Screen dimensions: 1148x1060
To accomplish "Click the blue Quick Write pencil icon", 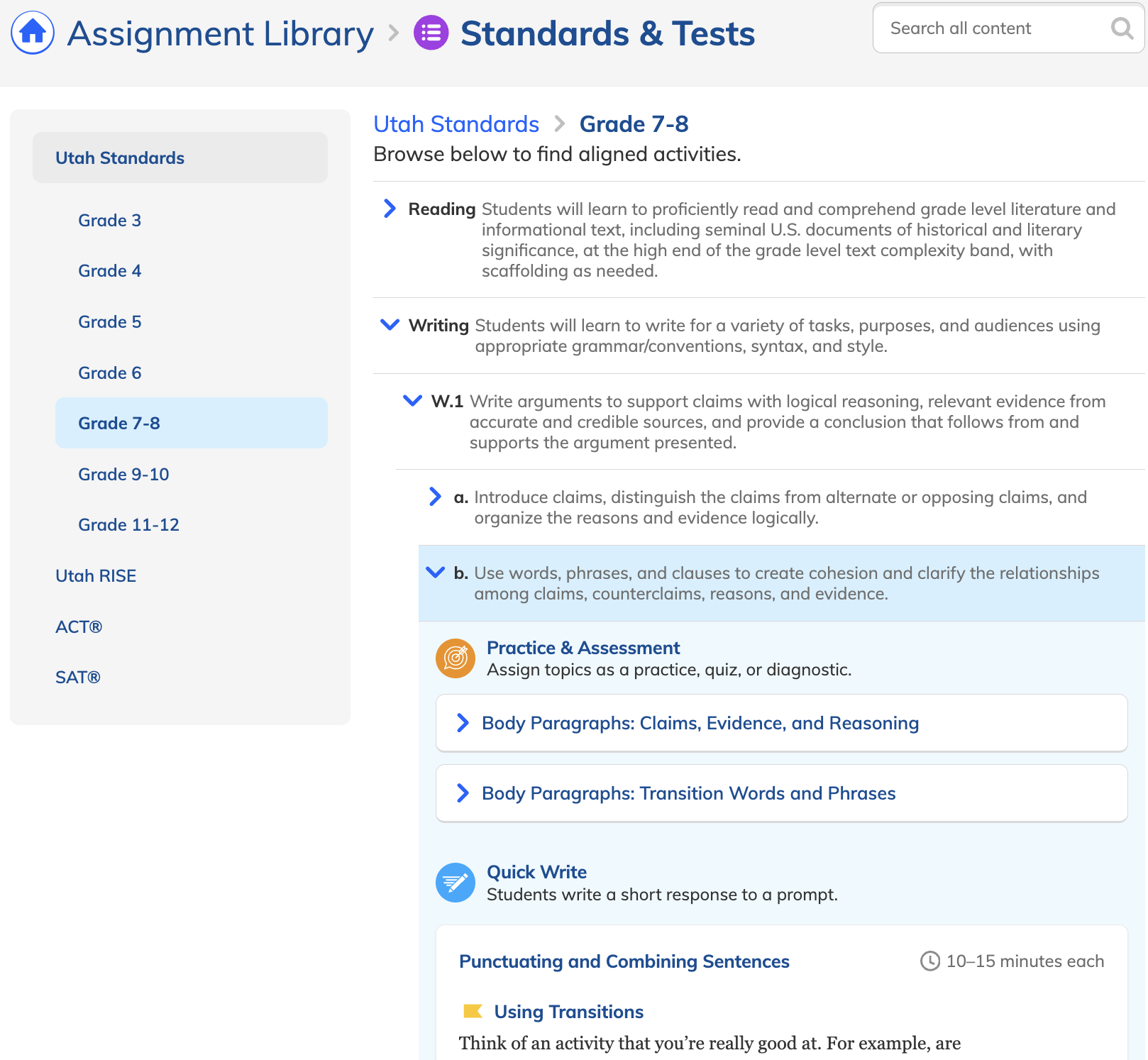I will click(x=456, y=883).
